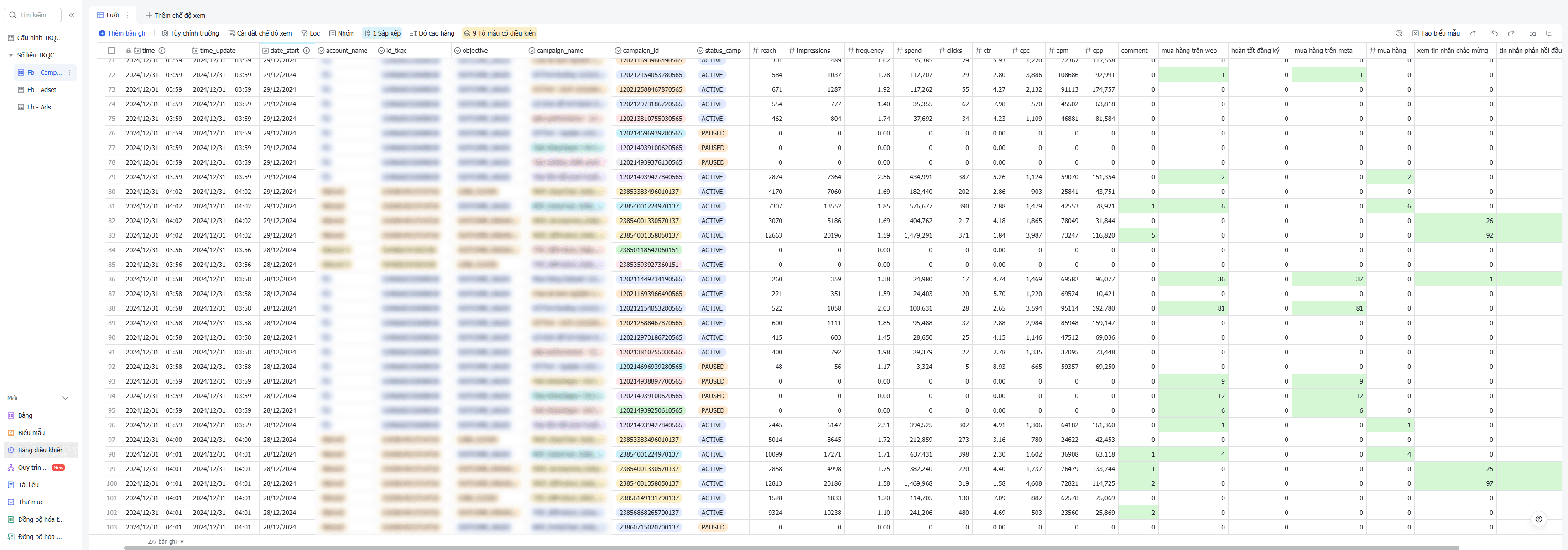Click the Tìm kiếm search field
The width and height of the screenshot is (1568, 550).
(33, 15)
